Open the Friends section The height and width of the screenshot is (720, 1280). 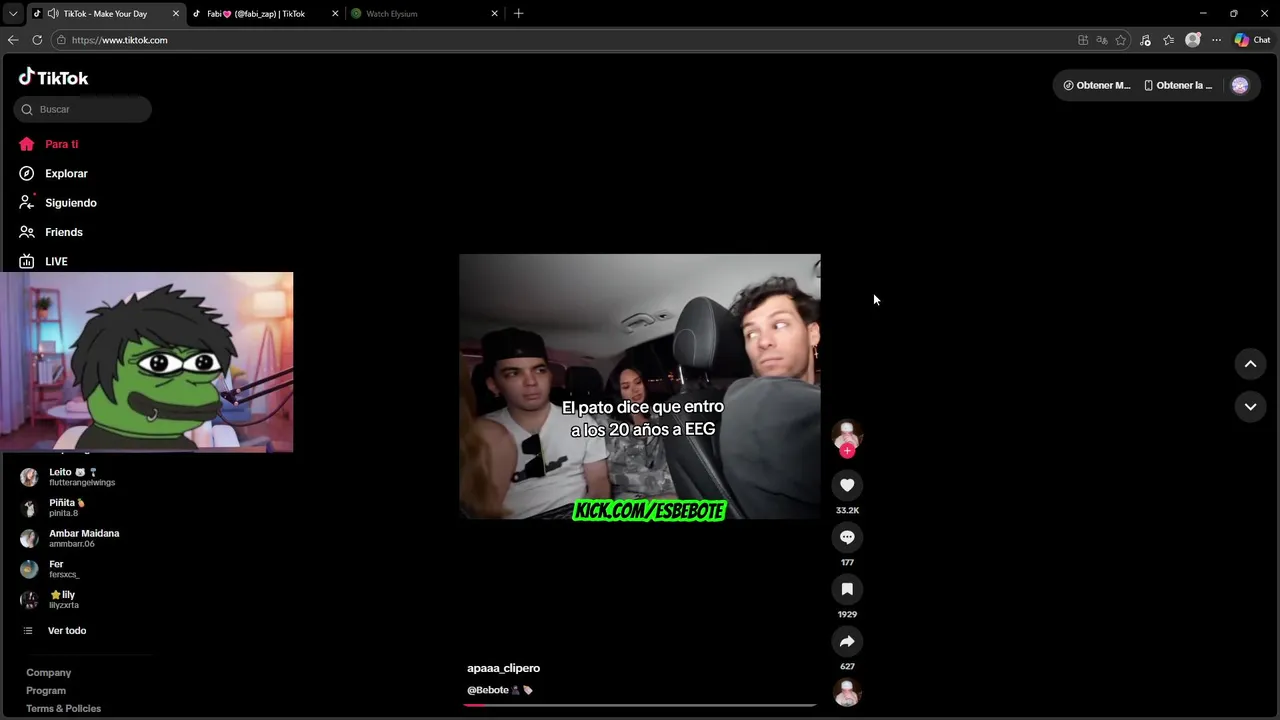(x=50, y=232)
